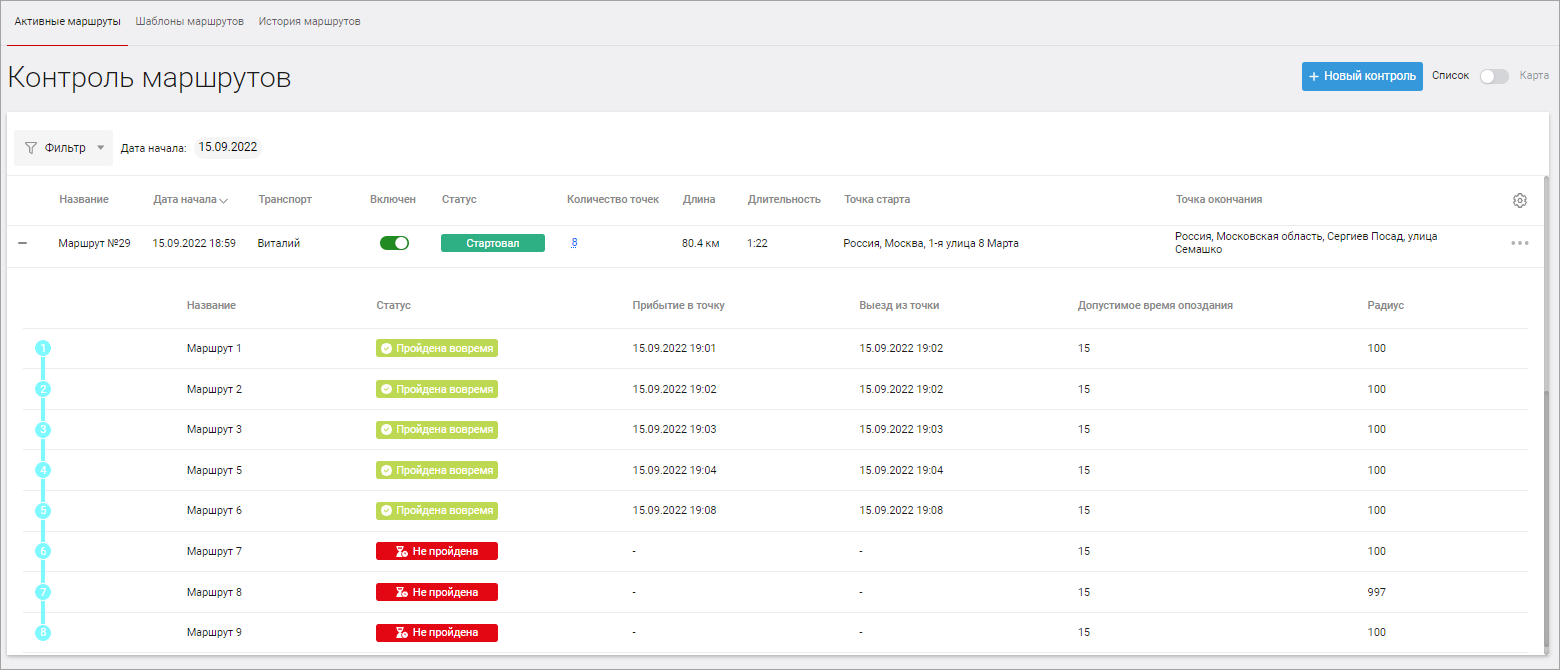
Task: Open the Фильтр dropdown arrow
Action: [100, 148]
